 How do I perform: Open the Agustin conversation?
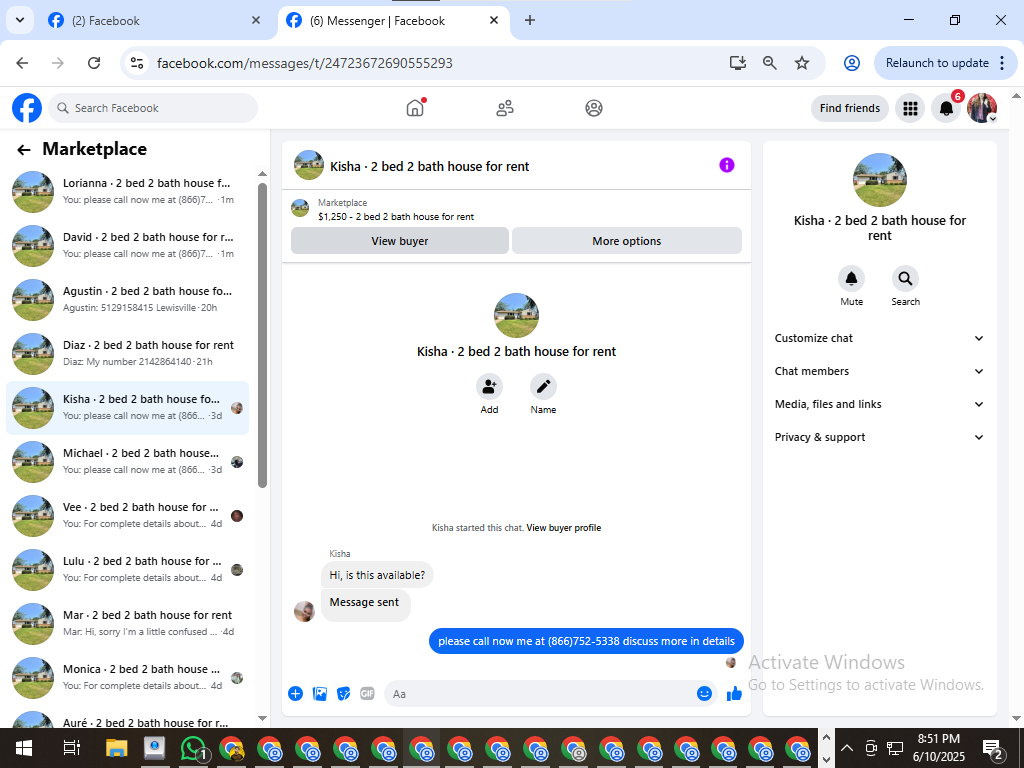127,300
